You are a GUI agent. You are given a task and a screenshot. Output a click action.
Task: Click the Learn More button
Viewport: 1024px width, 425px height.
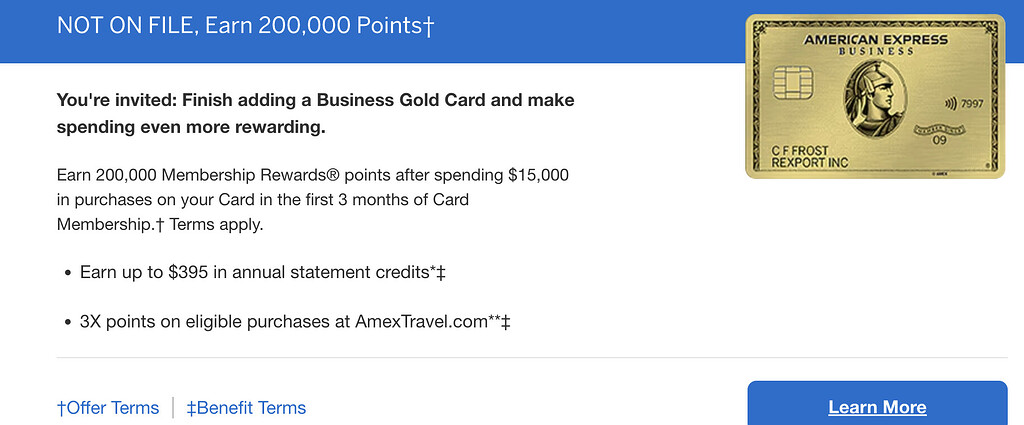coord(877,406)
